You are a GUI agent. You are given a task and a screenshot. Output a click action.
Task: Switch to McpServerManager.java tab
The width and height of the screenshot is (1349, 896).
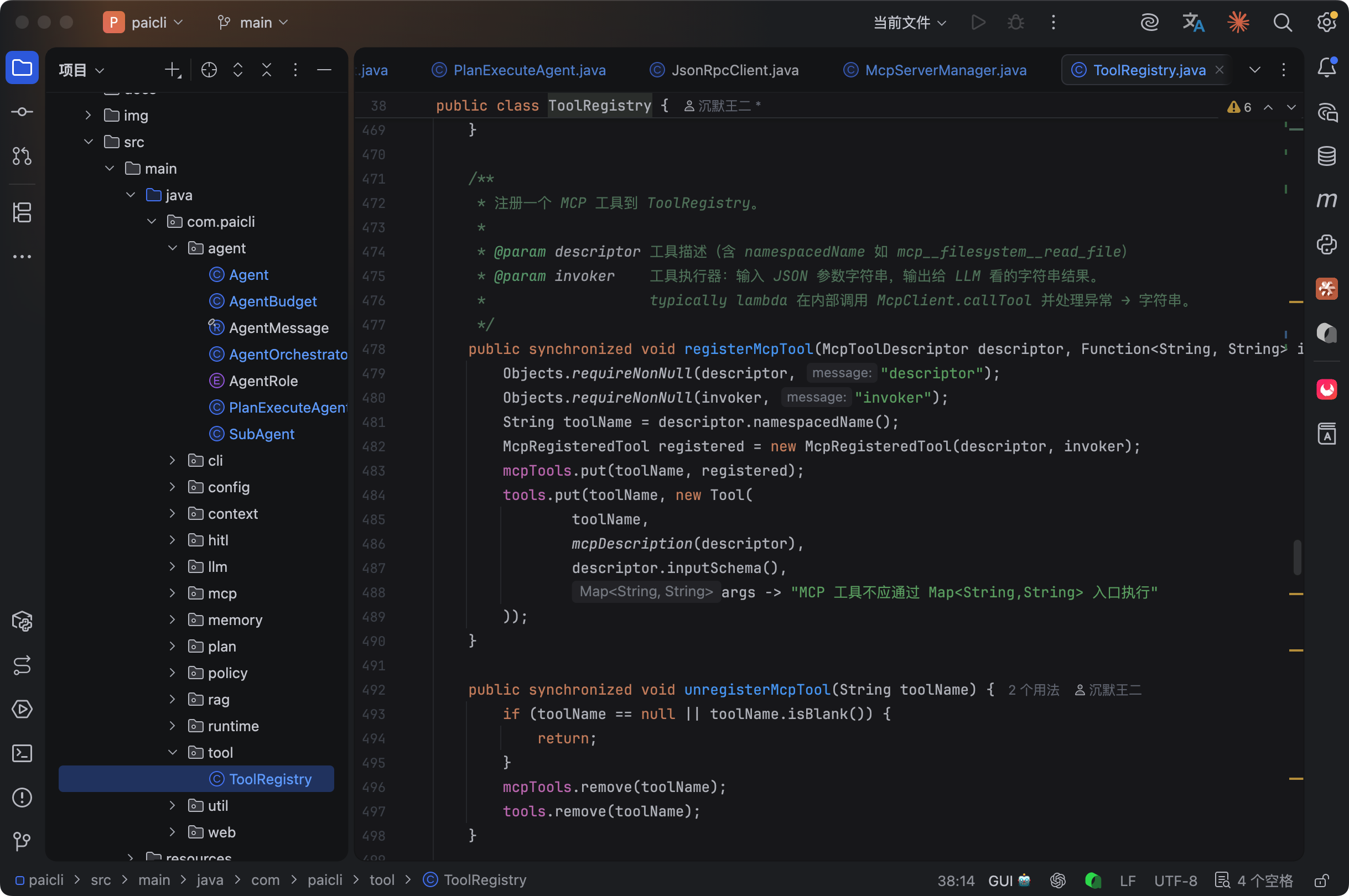tap(935, 70)
